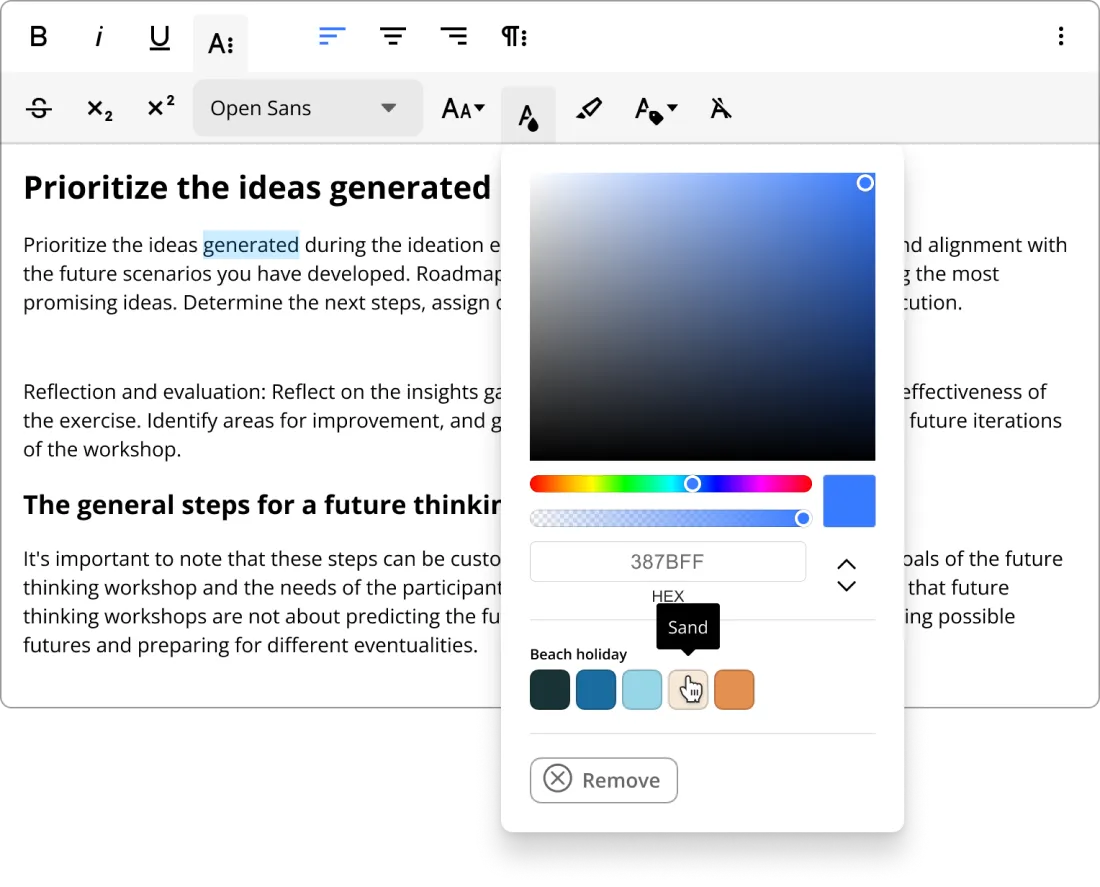Click the "Beach holiday" palette label
This screenshot has height=887, width=1100.
point(578,654)
